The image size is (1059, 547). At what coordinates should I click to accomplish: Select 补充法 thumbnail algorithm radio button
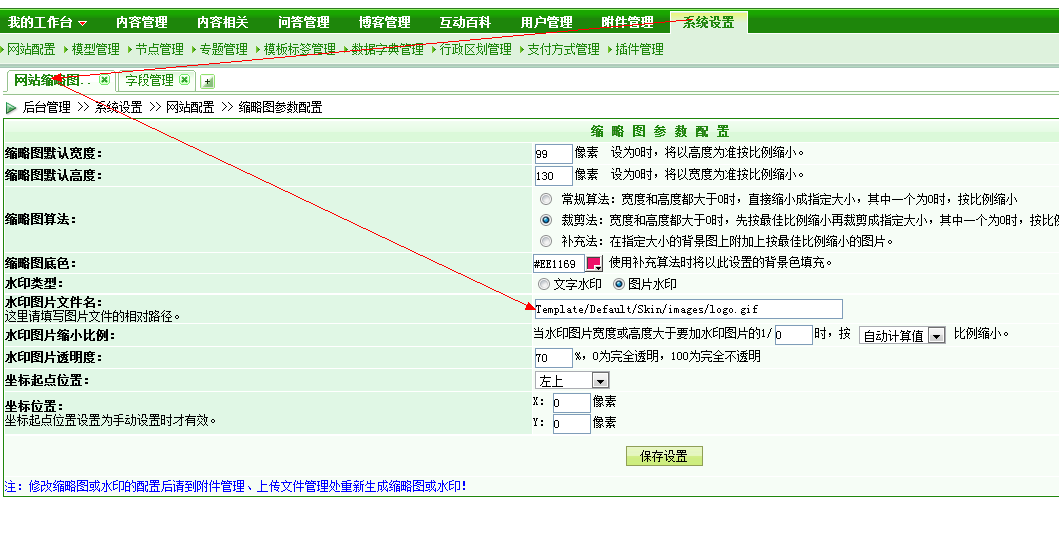pyautogui.click(x=545, y=241)
